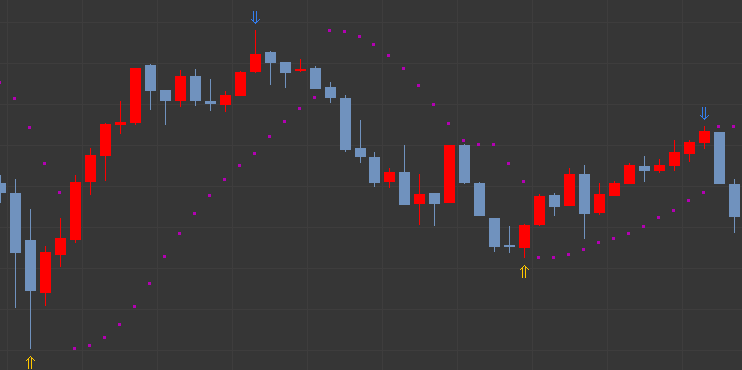Click the tall blue candle starting the main decline
Screen dimensions: 742x370
pyautogui.click(x=345, y=123)
